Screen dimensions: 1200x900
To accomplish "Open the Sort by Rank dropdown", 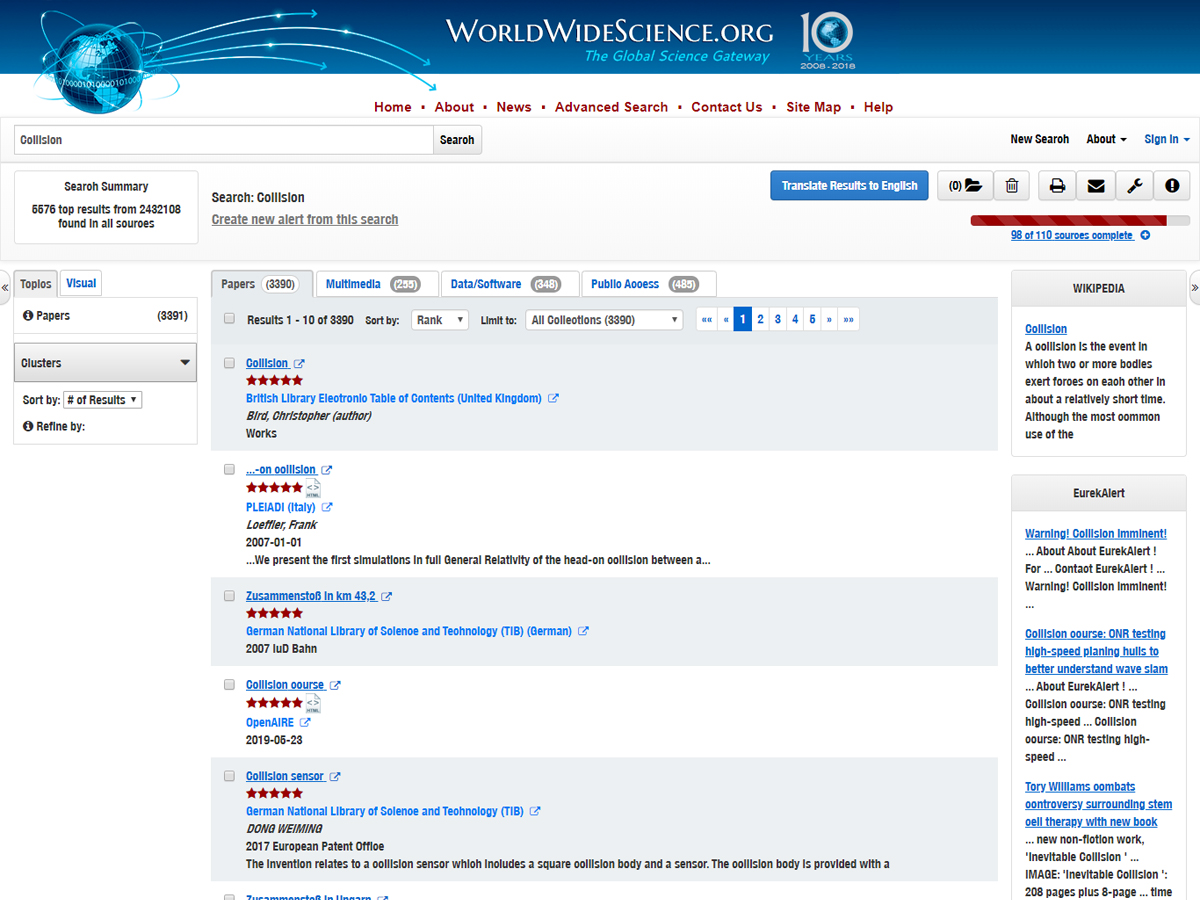I will pos(440,320).
